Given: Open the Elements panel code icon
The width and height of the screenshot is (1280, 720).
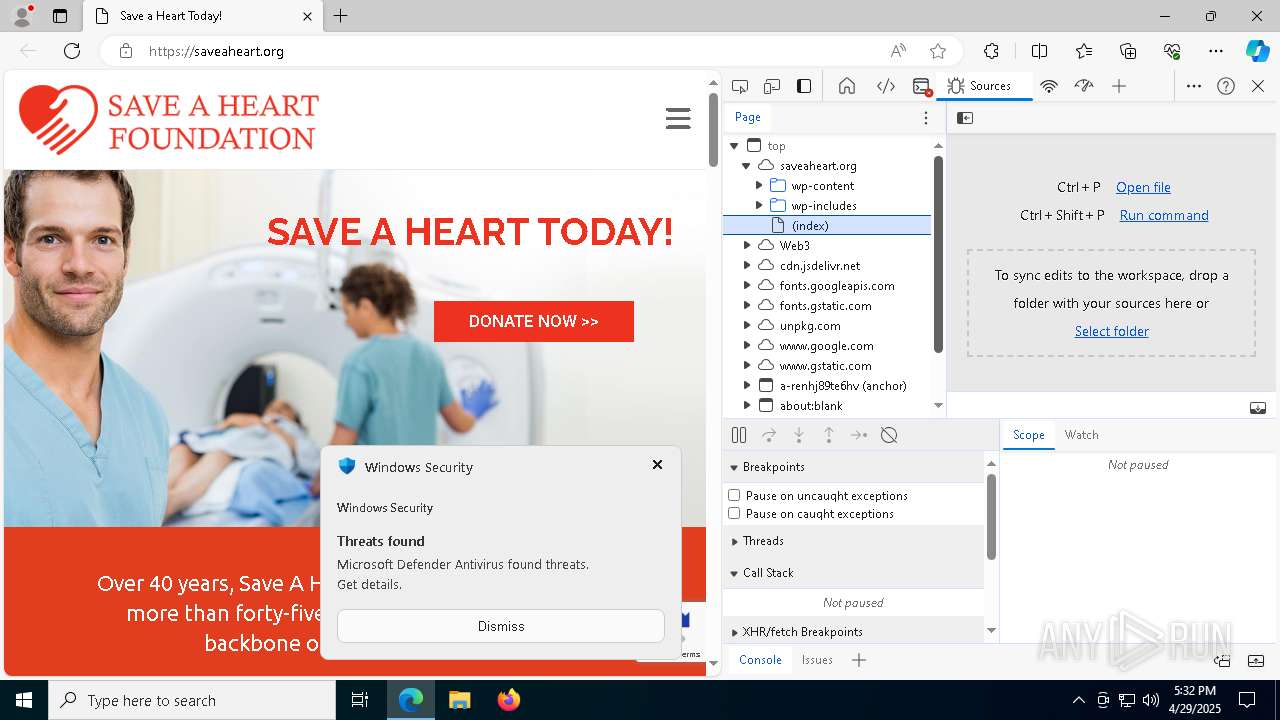Looking at the screenshot, I should coord(886,86).
